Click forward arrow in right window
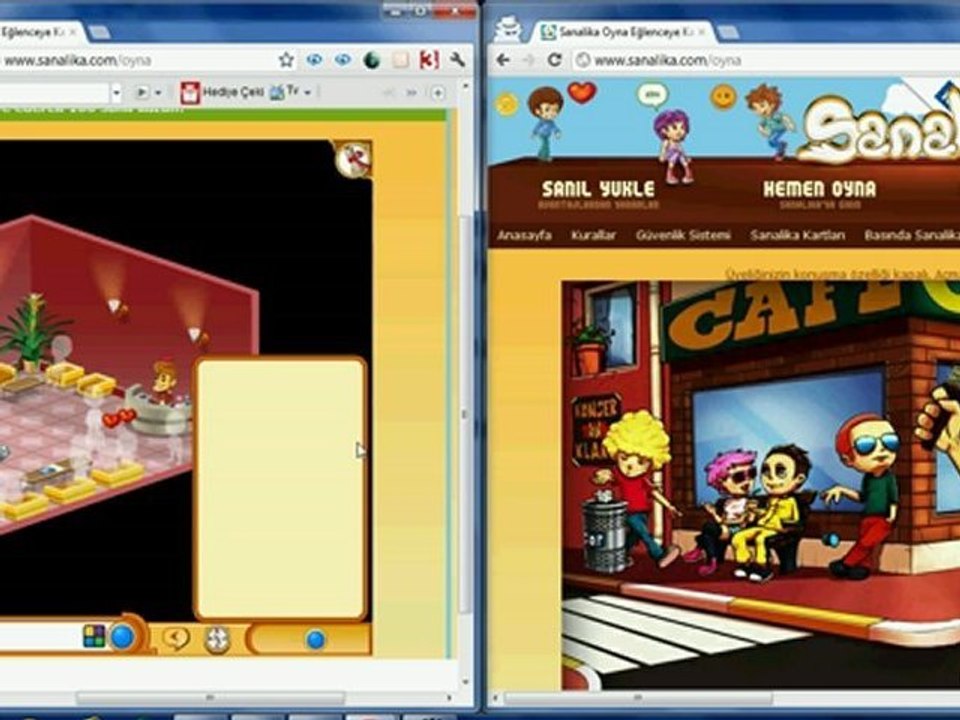Image resolution: width=960 pixels, height=720 pixels. tap(528, 60)
